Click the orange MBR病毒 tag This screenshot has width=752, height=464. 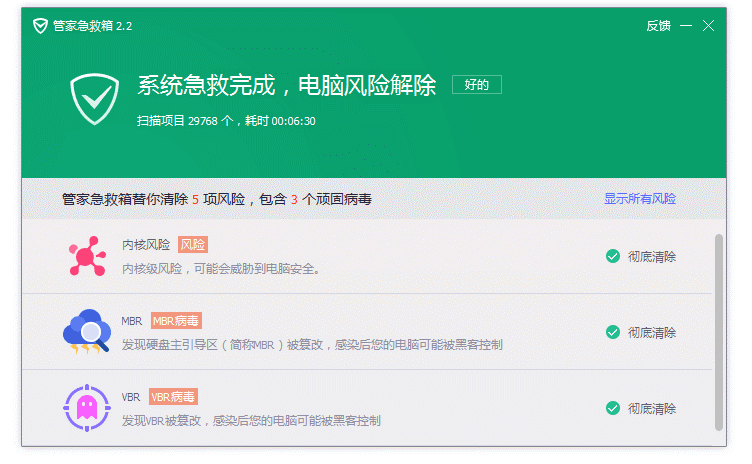click(176, 321)
